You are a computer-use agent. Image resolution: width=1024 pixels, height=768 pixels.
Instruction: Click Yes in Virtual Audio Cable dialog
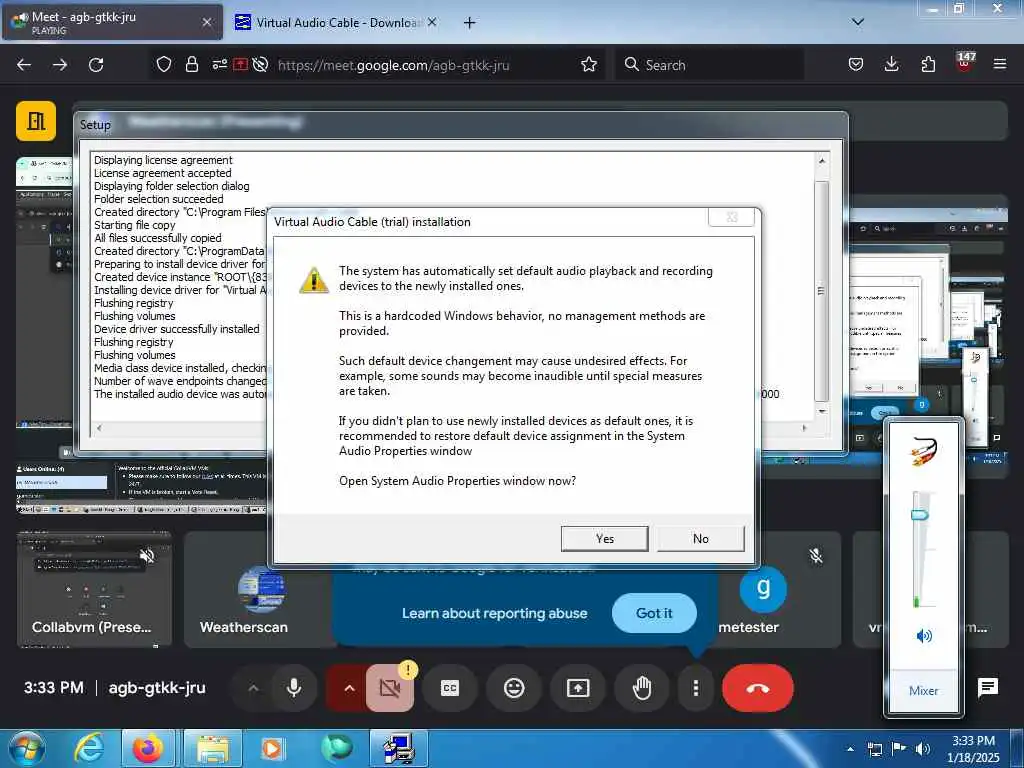coord(604,539)
